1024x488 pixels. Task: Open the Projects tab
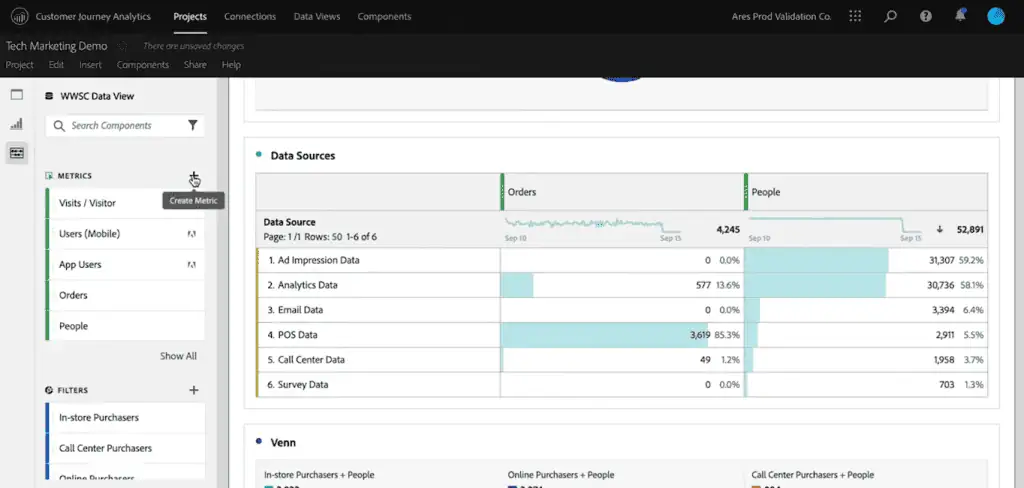(x=190, y=16)
